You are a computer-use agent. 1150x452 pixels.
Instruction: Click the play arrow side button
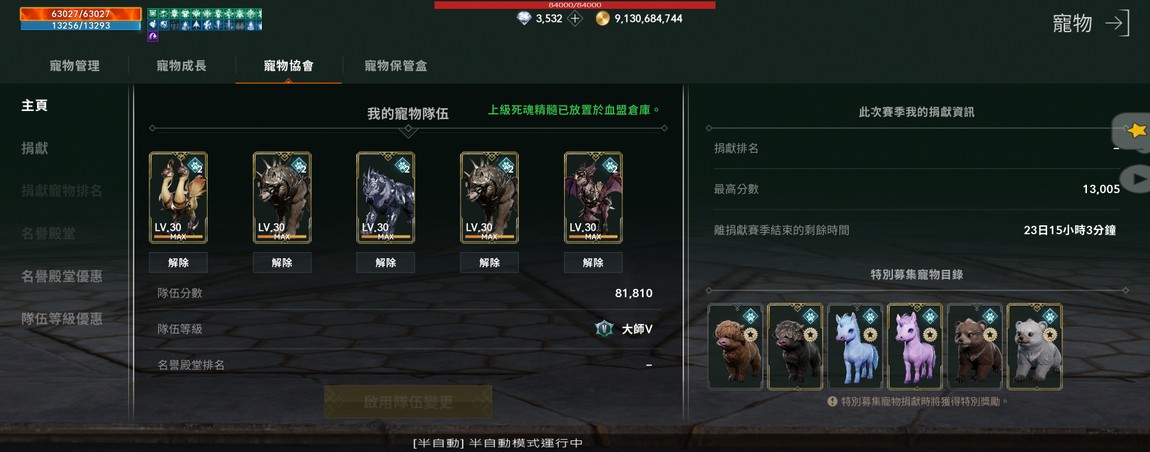pyautogui.click(x=1136, y=178)
